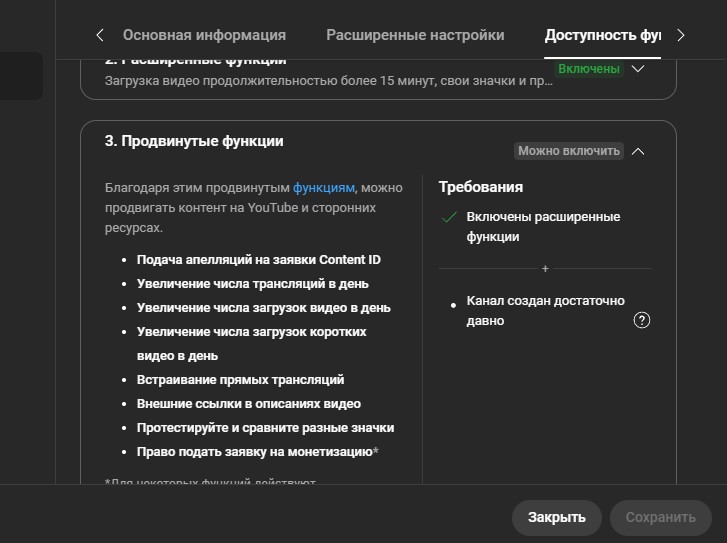Expand section 2 using its down chevron
The height and width of the screenshot is (543, 727).
click(639, 69)
